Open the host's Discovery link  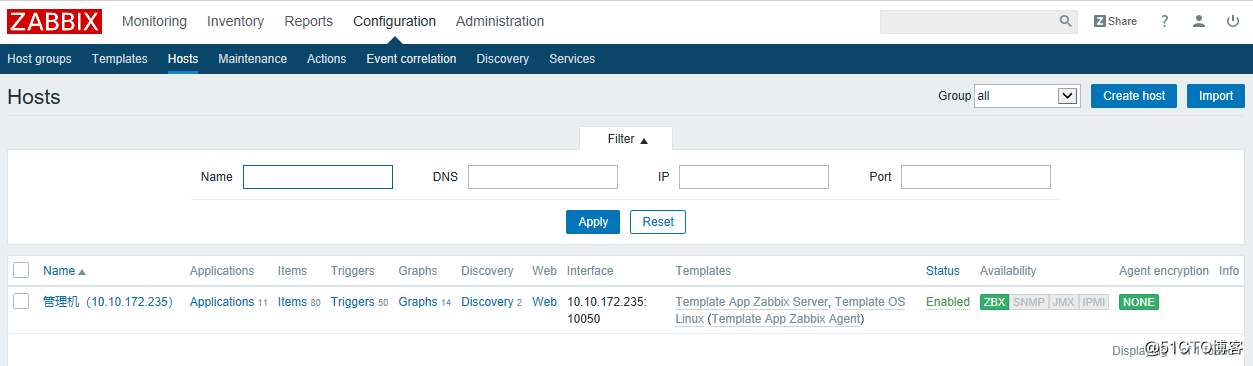tap(487, 302)
